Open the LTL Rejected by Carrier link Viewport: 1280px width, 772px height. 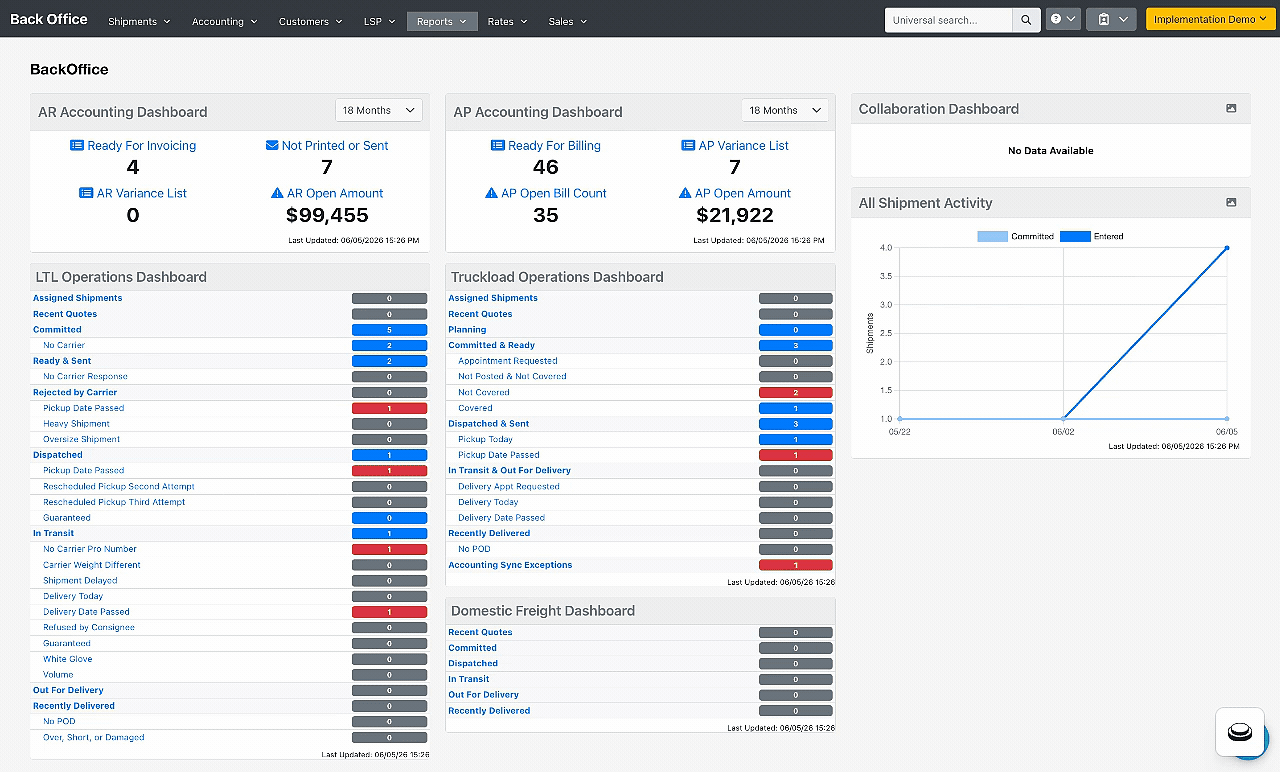tap(75, 392)
